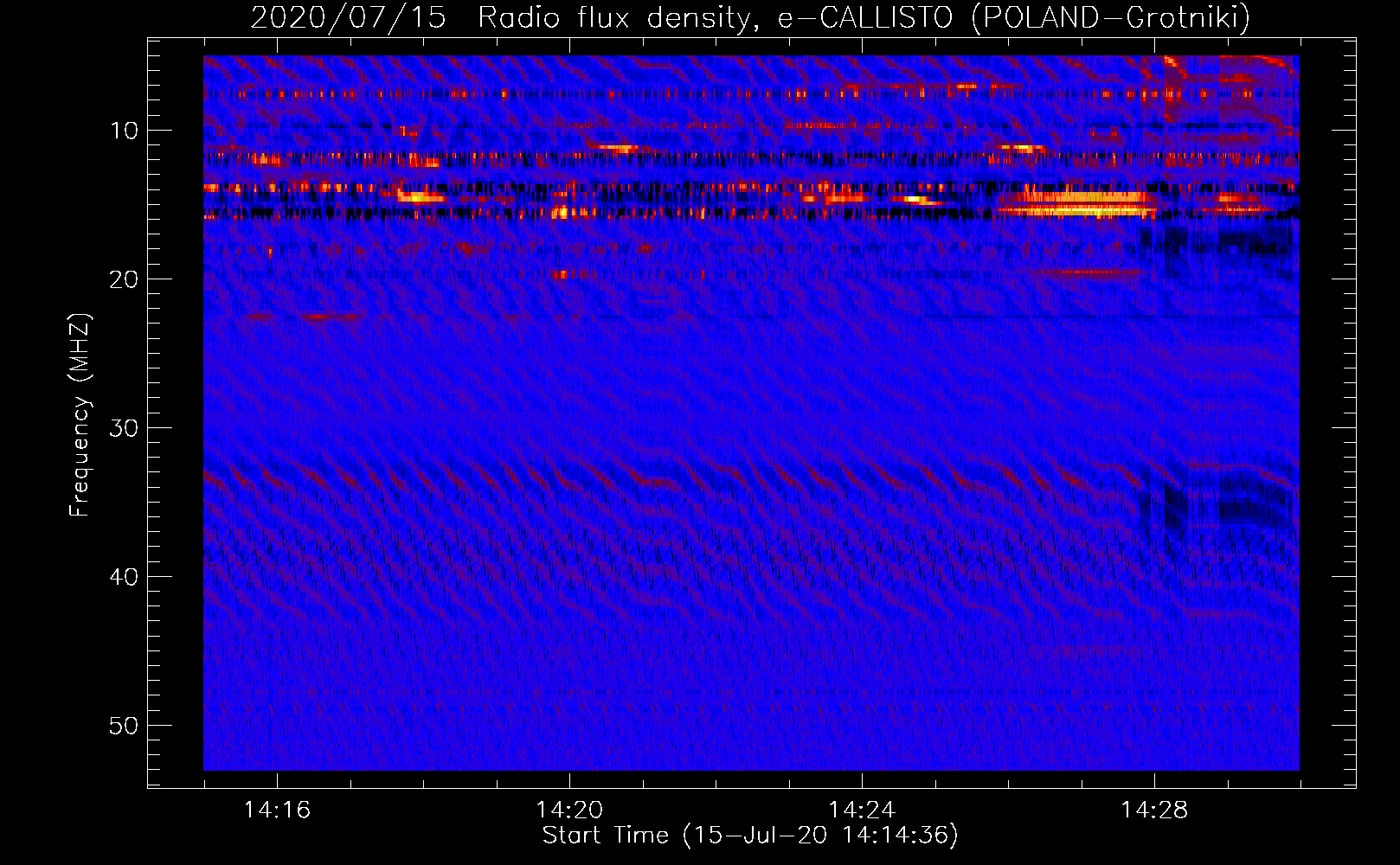Click the "20" frequency tick label
This screenshot has width=1400, height=865.
click(125, 279)
